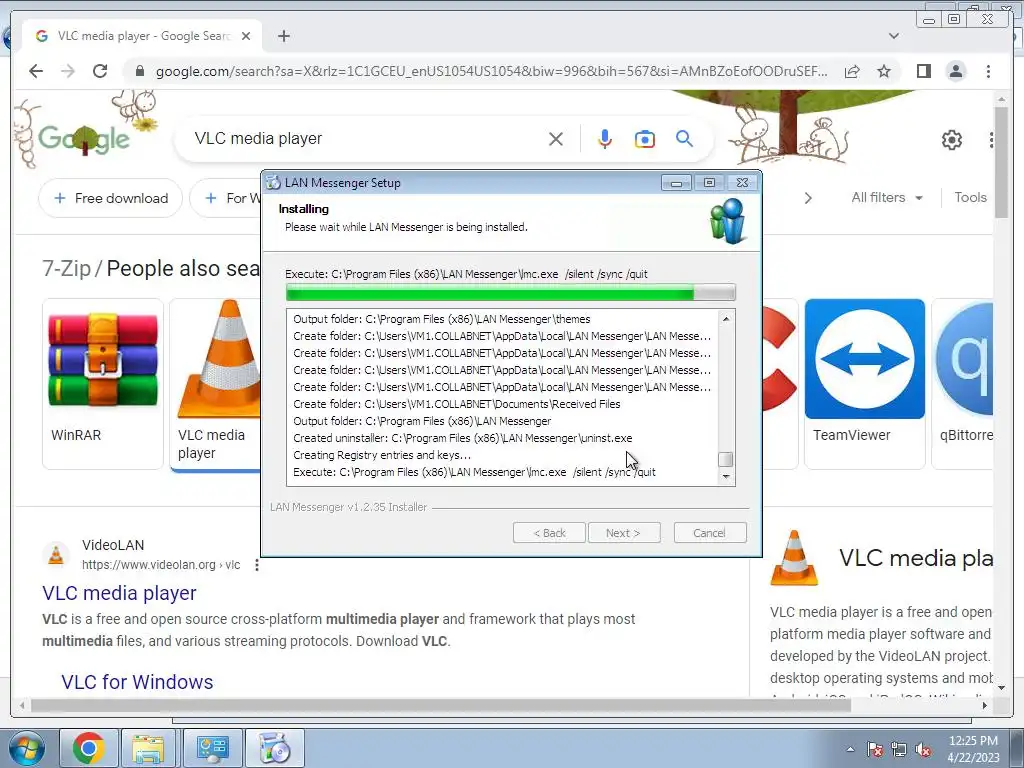Image resolution: width=1024 pixels, height=768 pixels.
Task: Open the search Tools option
Action: coord(970,197)
